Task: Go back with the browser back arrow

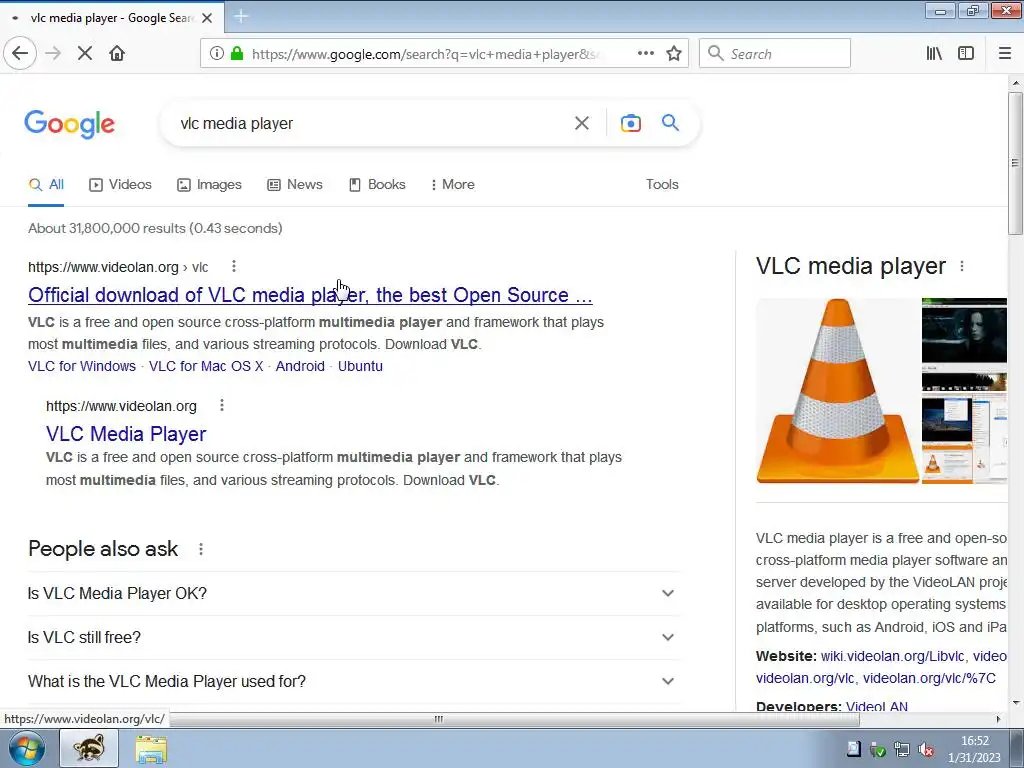Action: coord(20,54)
